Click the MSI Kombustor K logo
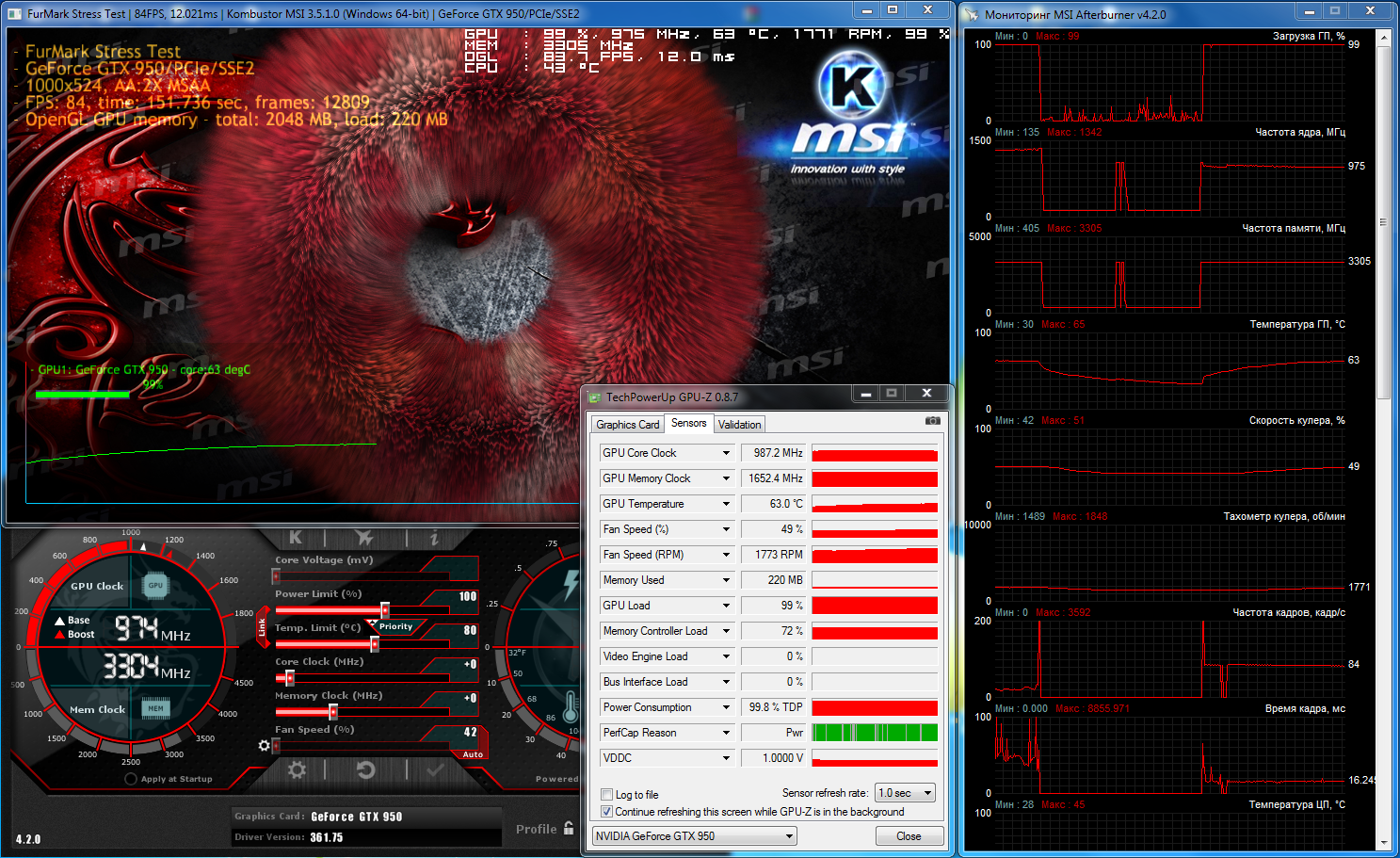 pos(852,85)
